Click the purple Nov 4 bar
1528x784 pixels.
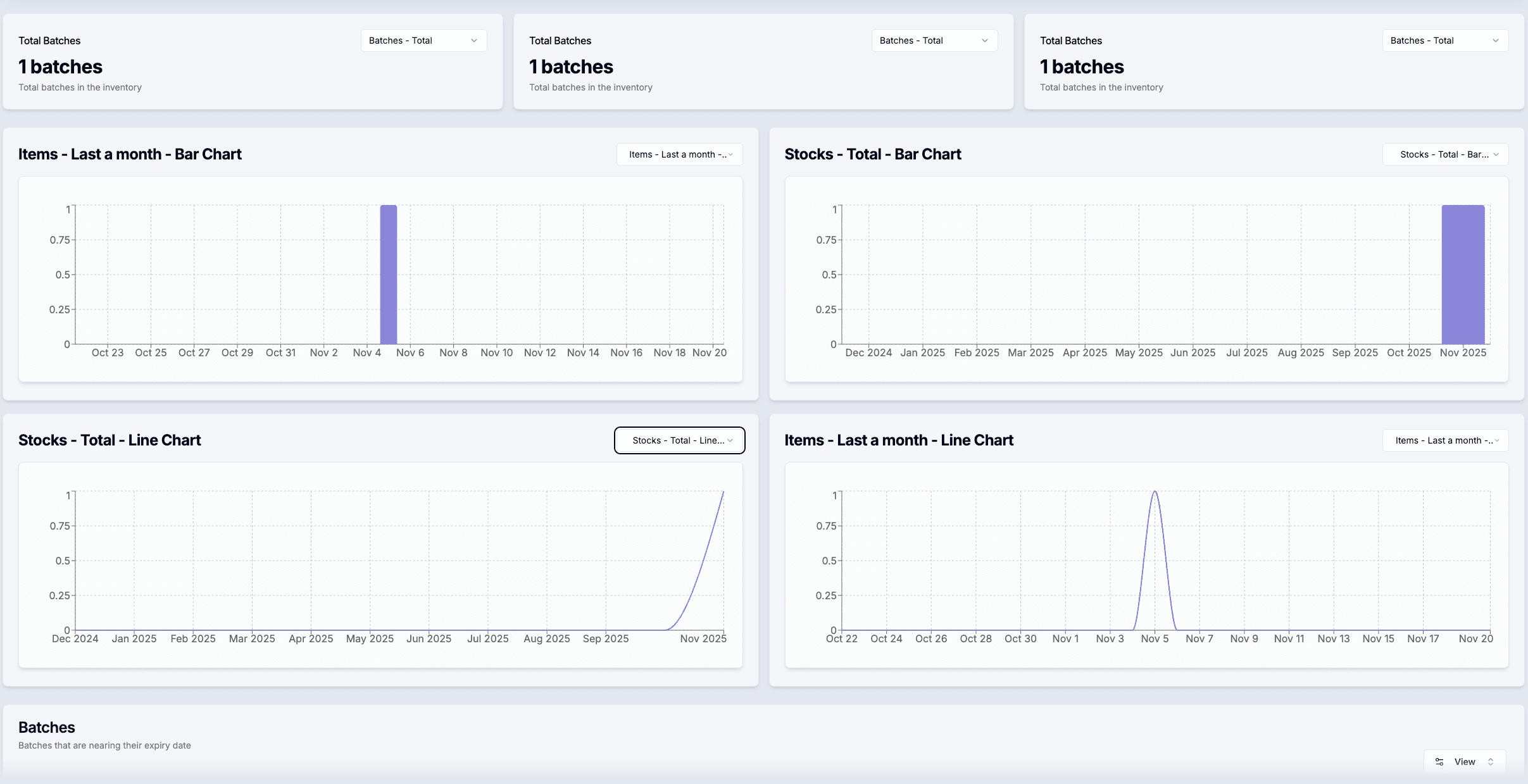coord(388,275)
